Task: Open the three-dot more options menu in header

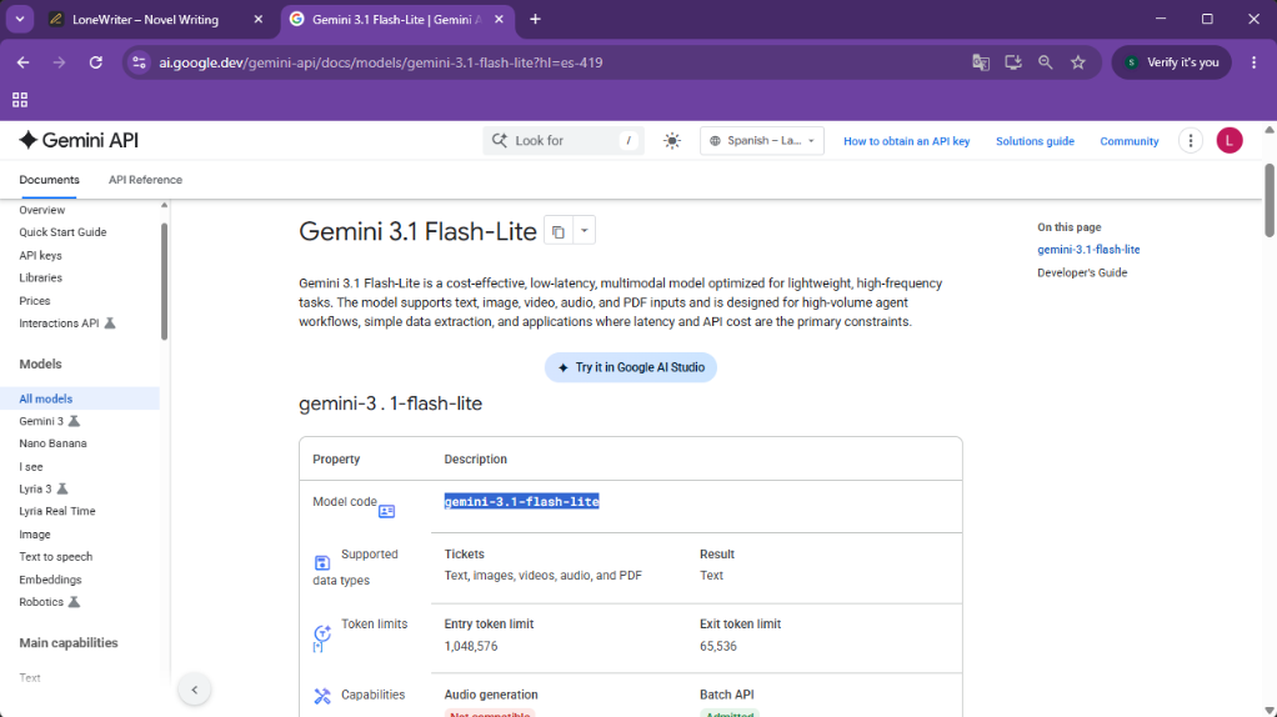Action: point(1190,141)
